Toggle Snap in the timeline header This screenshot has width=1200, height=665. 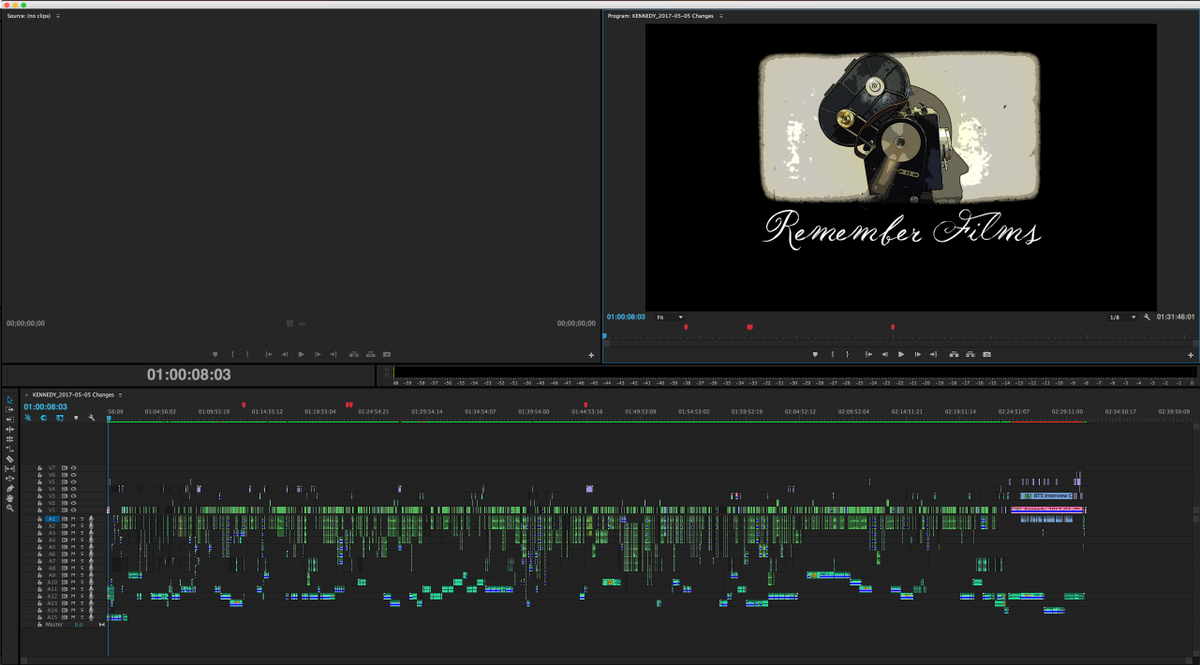pos(43,418)
